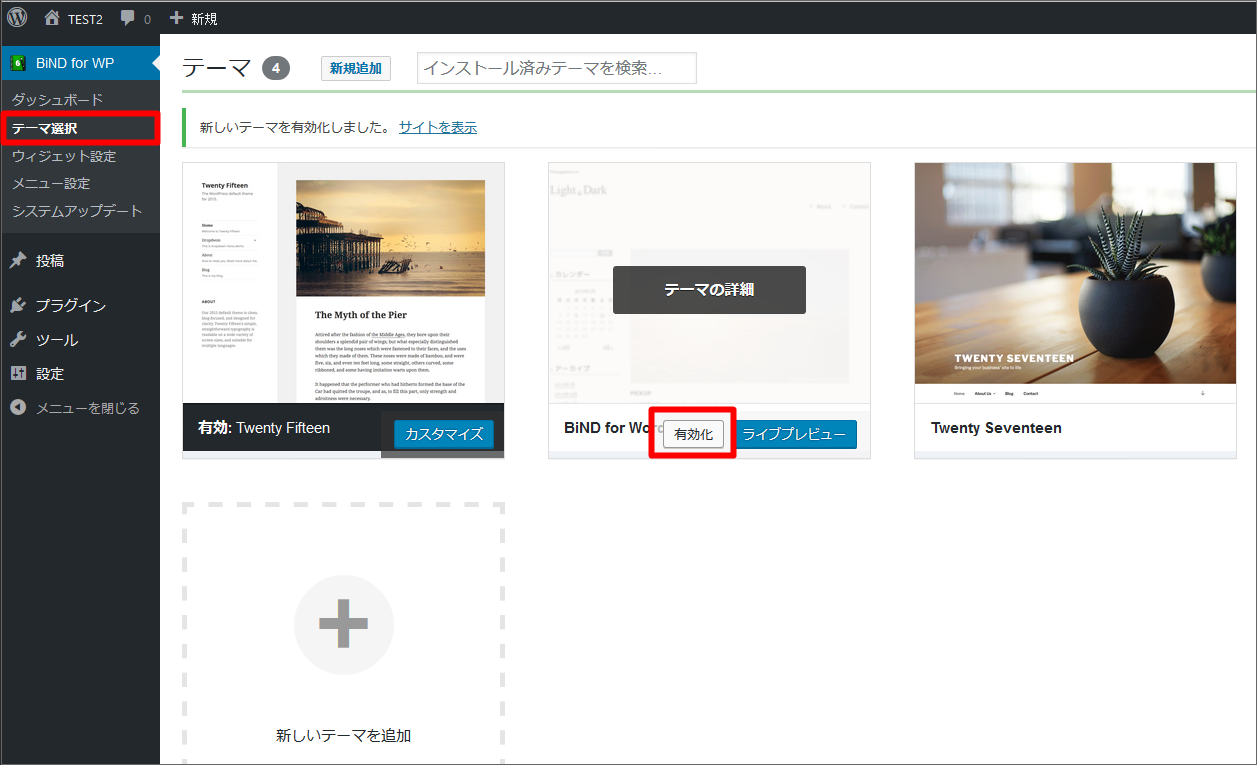Viewport: 1257px width, 765px height.
Task: Click ライブプレビュー button
Action: coord(794,435)
